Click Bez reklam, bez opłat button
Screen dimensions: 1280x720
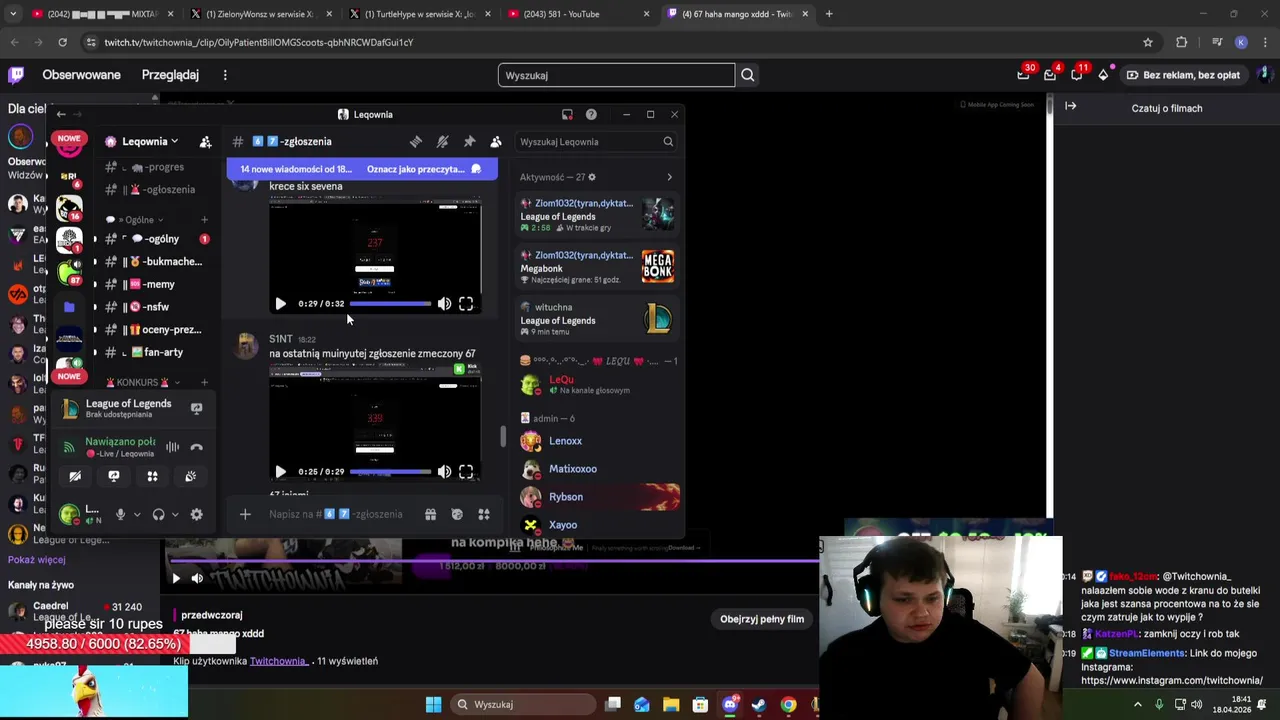[1183, 75]
